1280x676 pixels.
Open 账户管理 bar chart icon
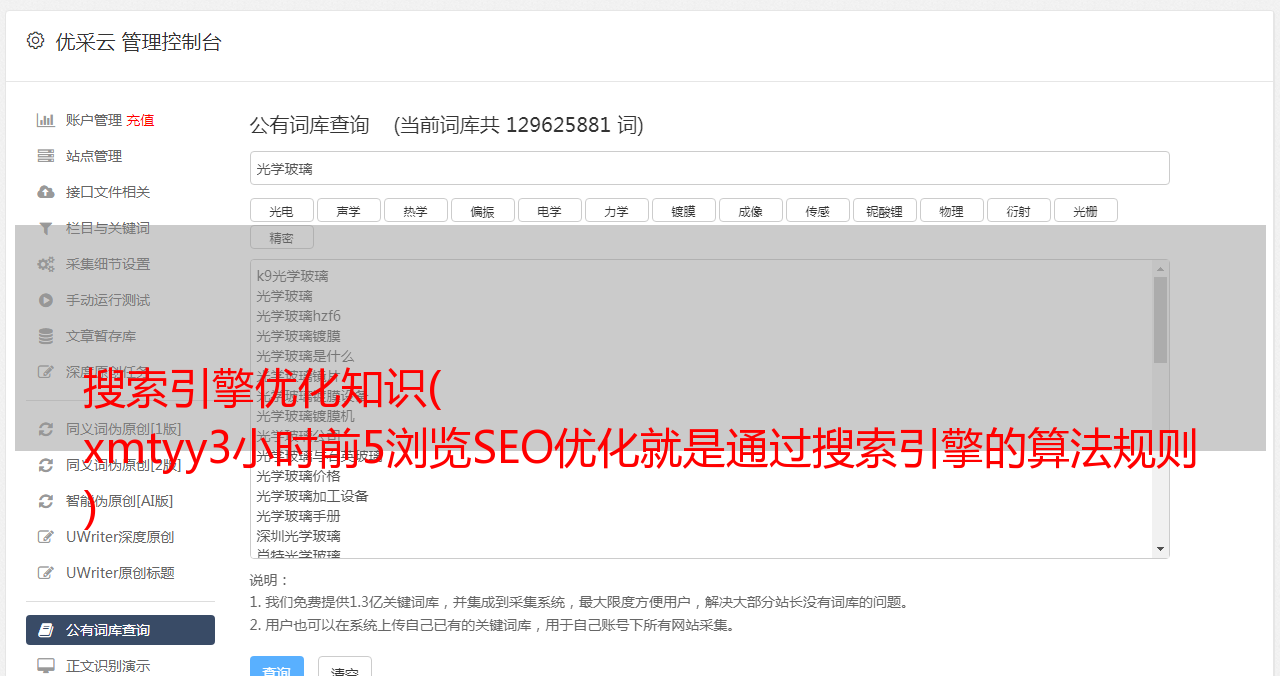(46, 120)
